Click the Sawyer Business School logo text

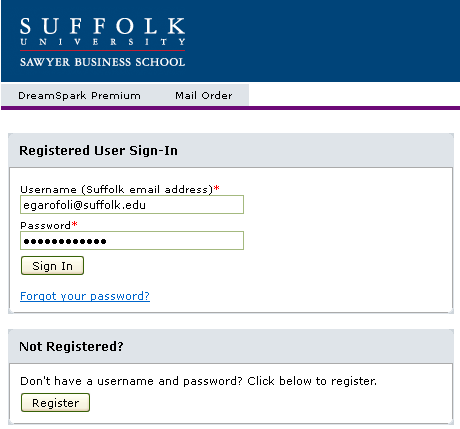point(102,62)
